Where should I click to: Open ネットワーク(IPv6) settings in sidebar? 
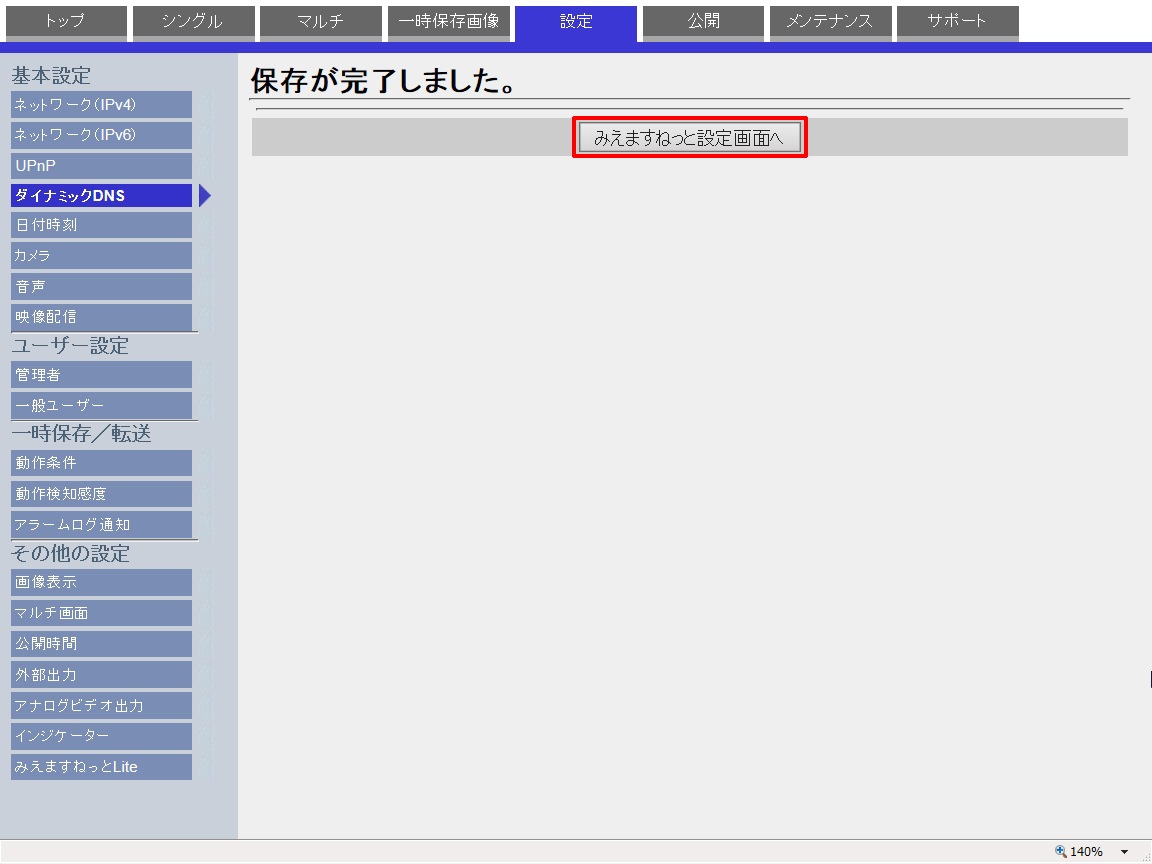[101, 135]
